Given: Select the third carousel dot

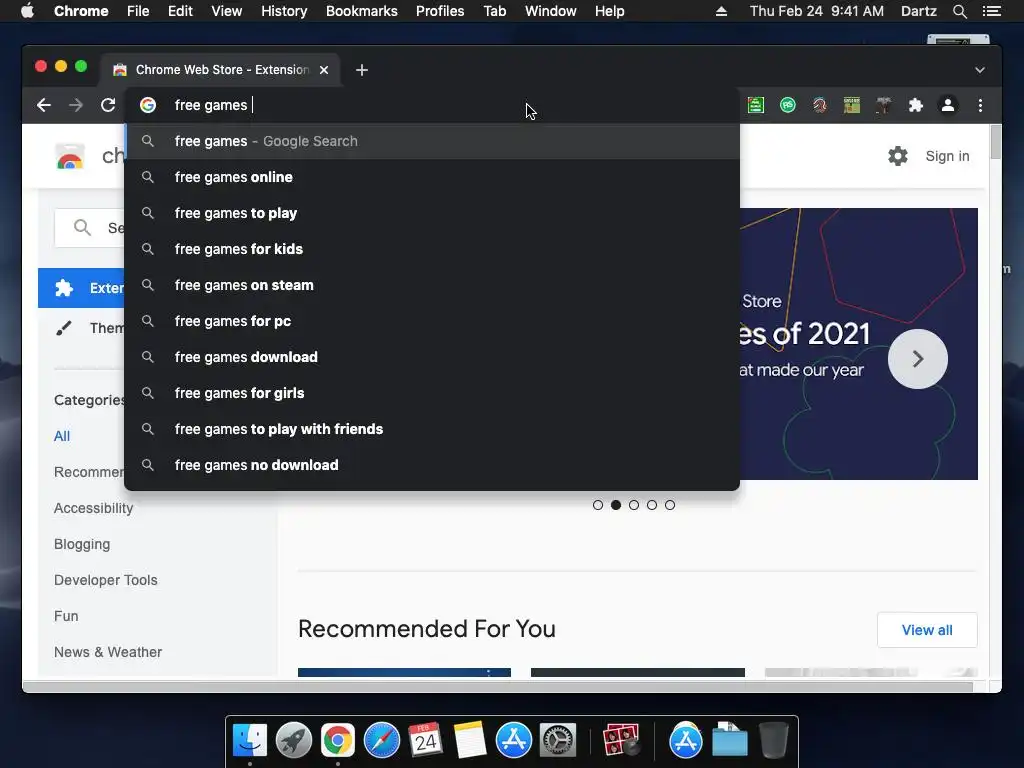Looking at the screenshot, I should 633,505.
